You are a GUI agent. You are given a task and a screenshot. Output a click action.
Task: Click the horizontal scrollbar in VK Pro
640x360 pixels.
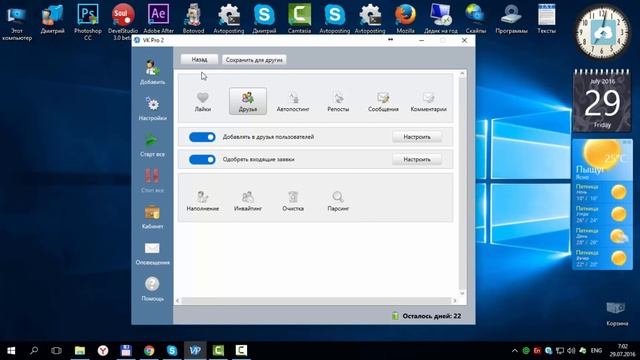316,301
